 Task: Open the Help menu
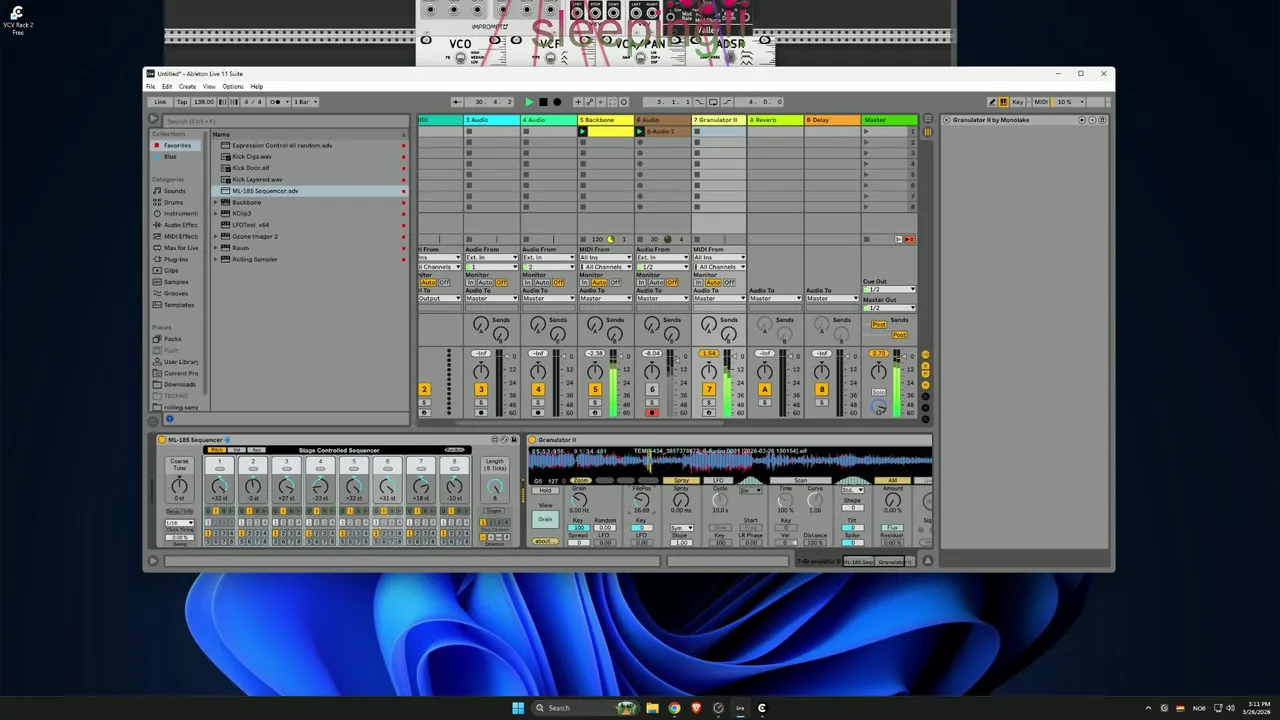coord(256,86)
